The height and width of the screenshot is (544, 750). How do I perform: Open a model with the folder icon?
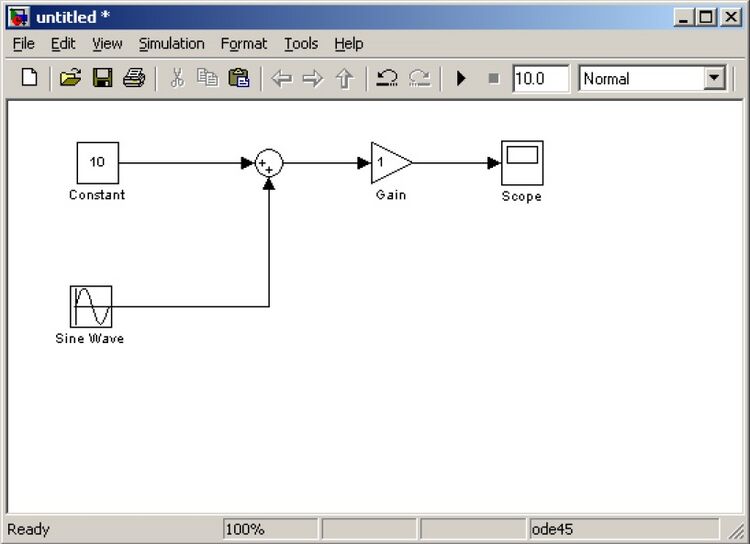click(x=70, y=79)
